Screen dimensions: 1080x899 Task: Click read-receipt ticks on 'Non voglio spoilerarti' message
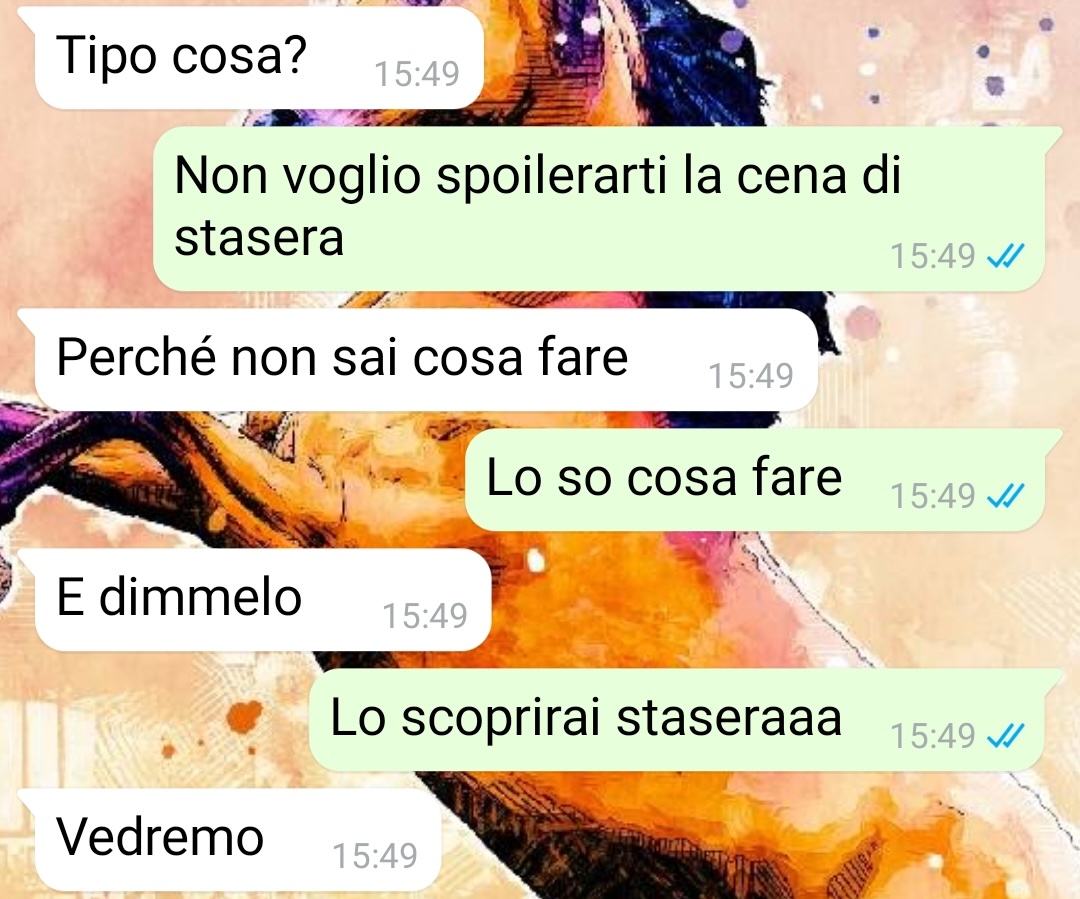click(x=1006, y=256)
